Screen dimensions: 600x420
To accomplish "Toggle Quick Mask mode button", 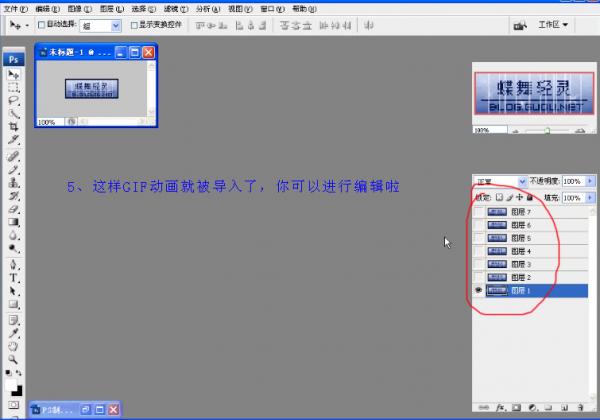I will pyautogui.click(x=13, y=405).
